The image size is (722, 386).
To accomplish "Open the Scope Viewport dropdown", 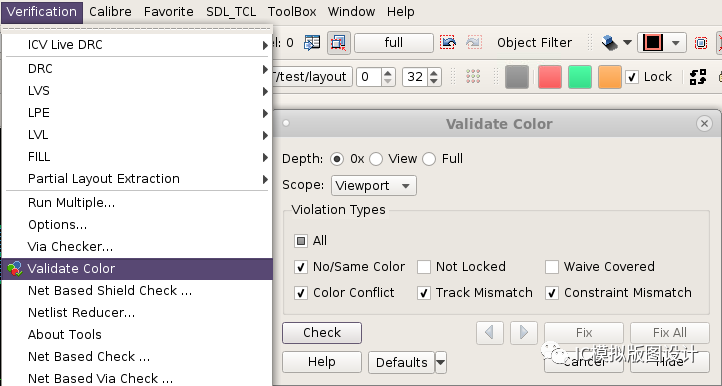I will pyautogui.click(x=373, y=186).
